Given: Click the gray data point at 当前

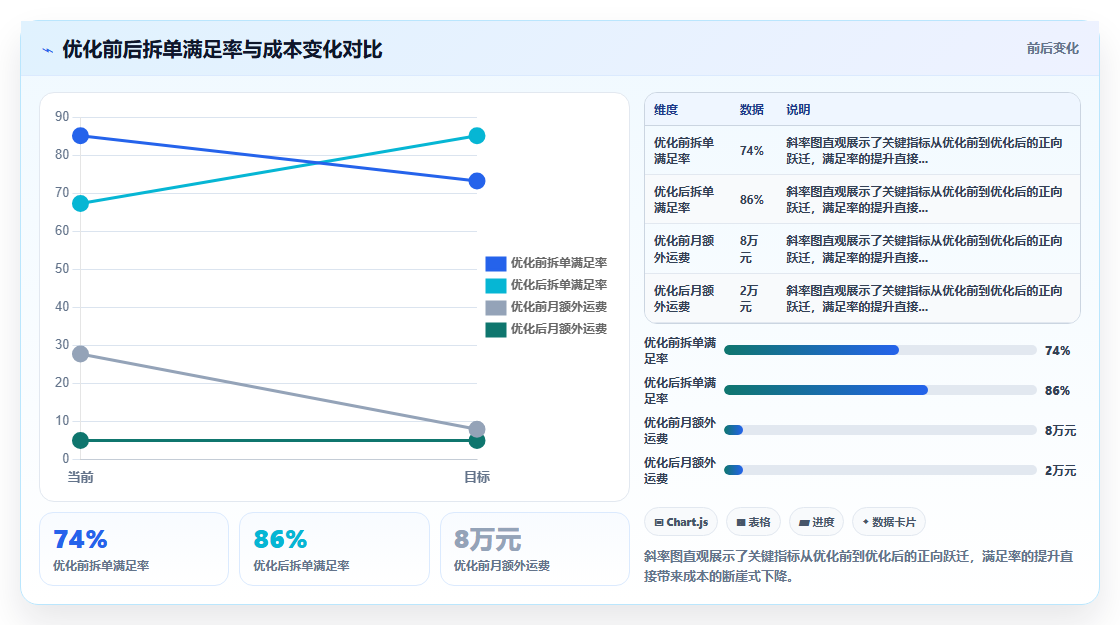Looking at the screenshot, I should (81, 354).
